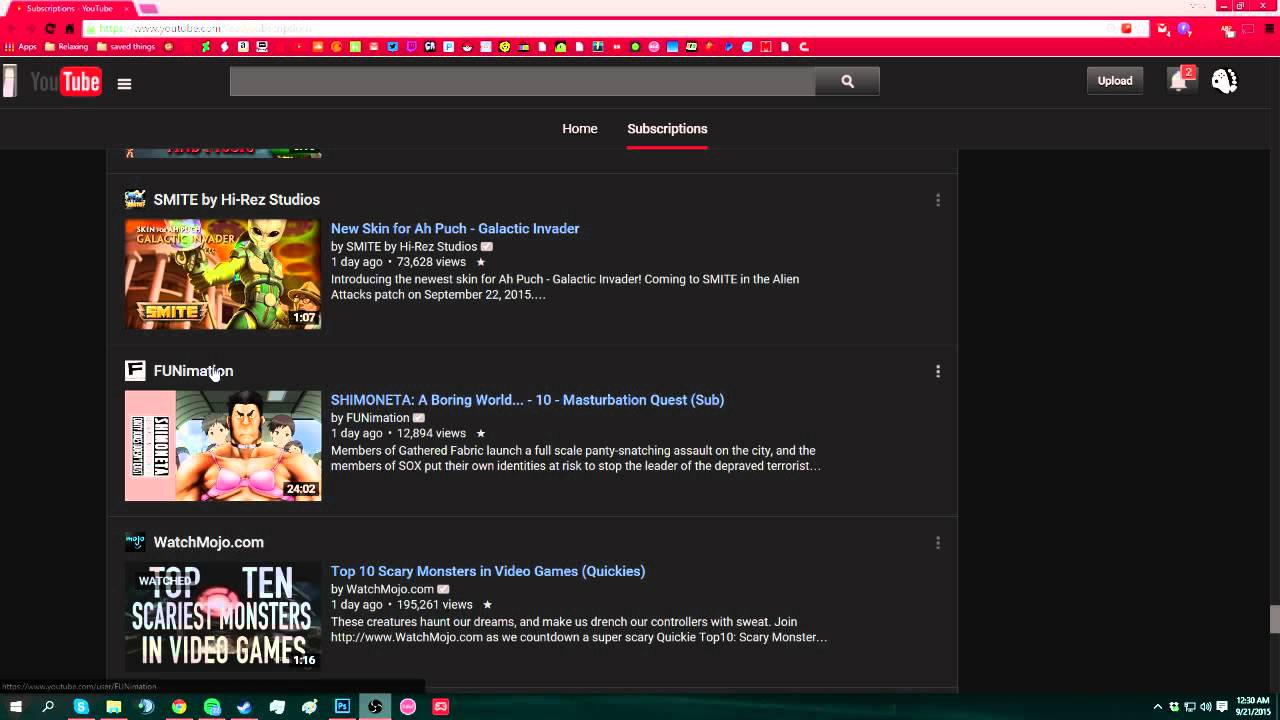The width and height of the screenshot is (1280, 720).
Task: Open OBS Studio from the taskbar
Action: pos(375,706)
